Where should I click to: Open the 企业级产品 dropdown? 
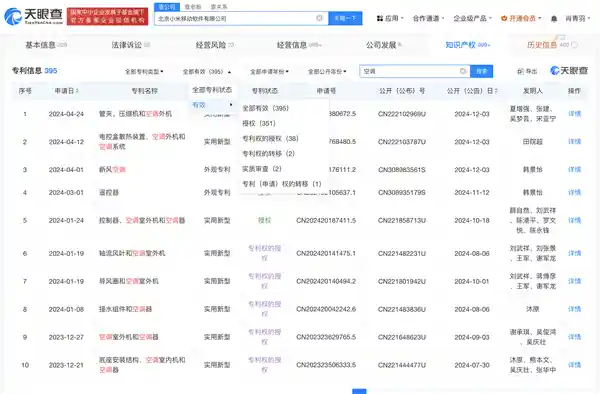473,18
